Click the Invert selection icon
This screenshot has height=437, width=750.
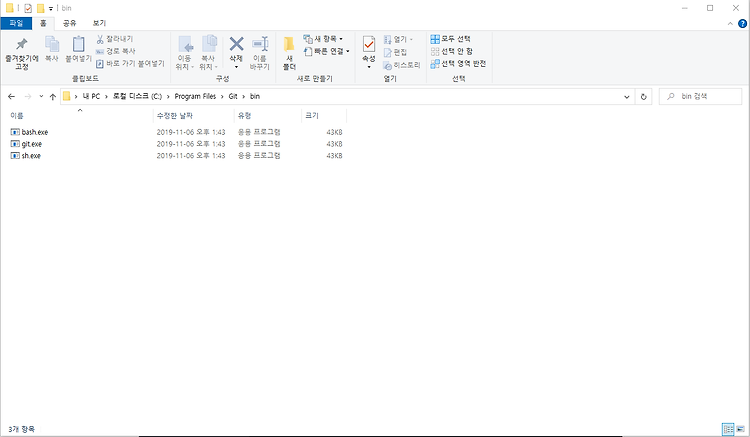pyautogui.click(x=435, y=64)
